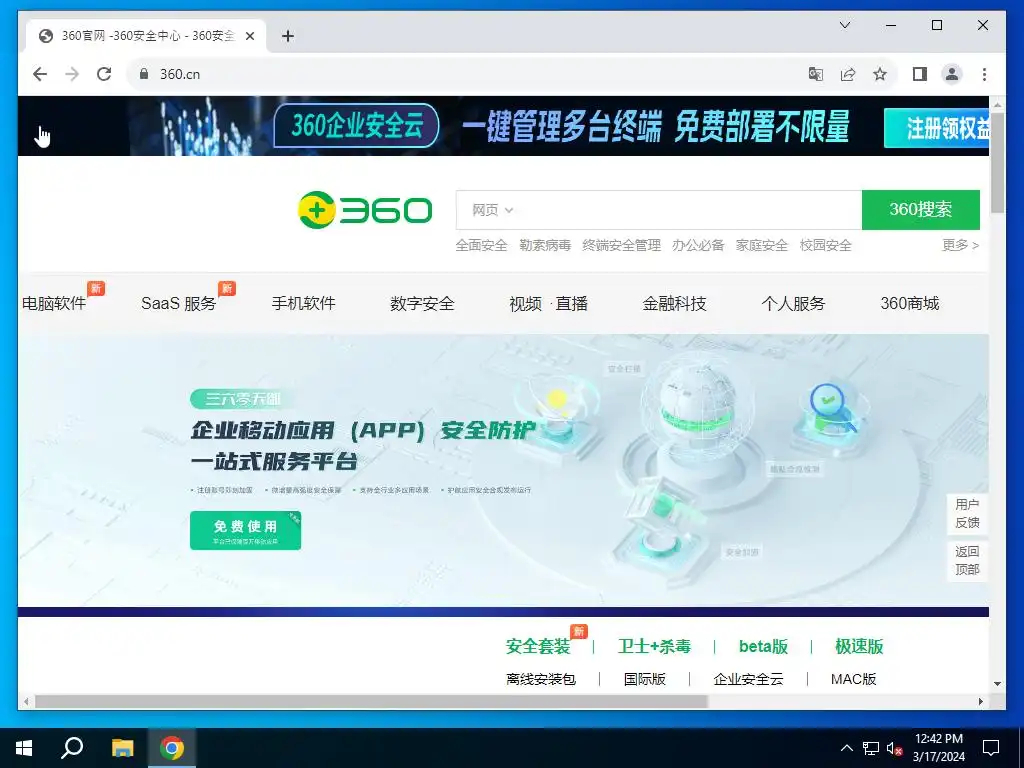
Task: Open Google Translate icon in address bar
Action: [x=816, y=74]
